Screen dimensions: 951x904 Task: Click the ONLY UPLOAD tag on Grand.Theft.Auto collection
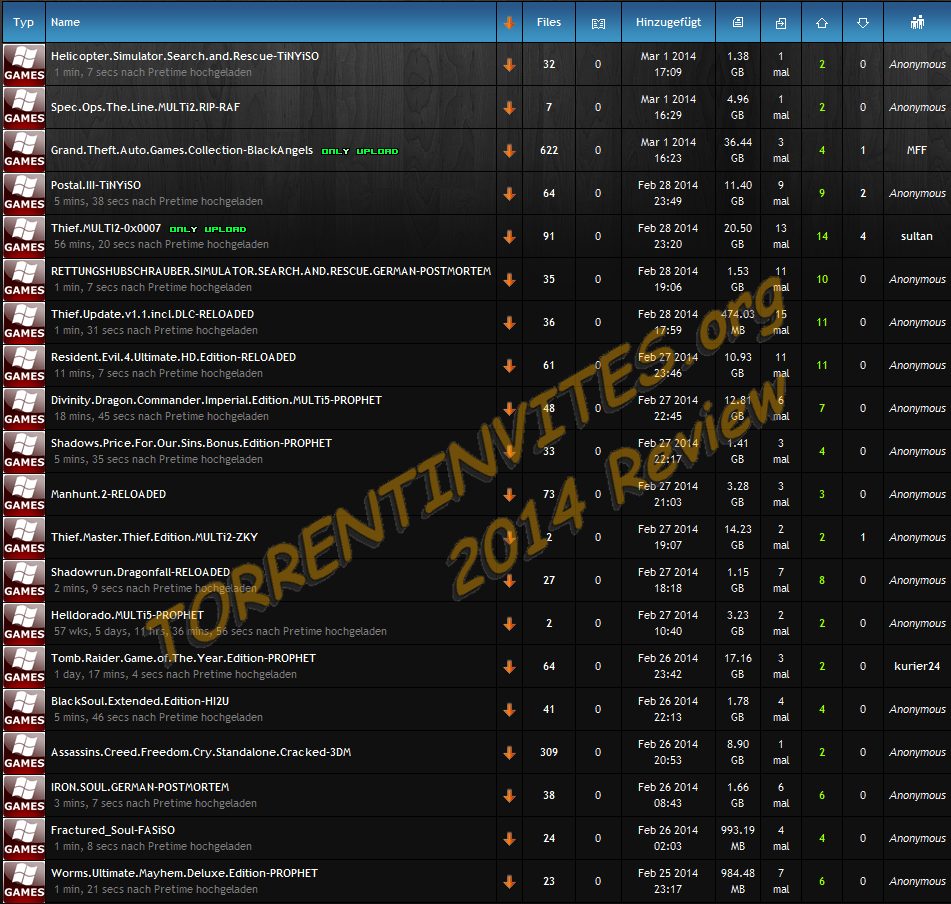pyautogui.click(x=360, y=151)
